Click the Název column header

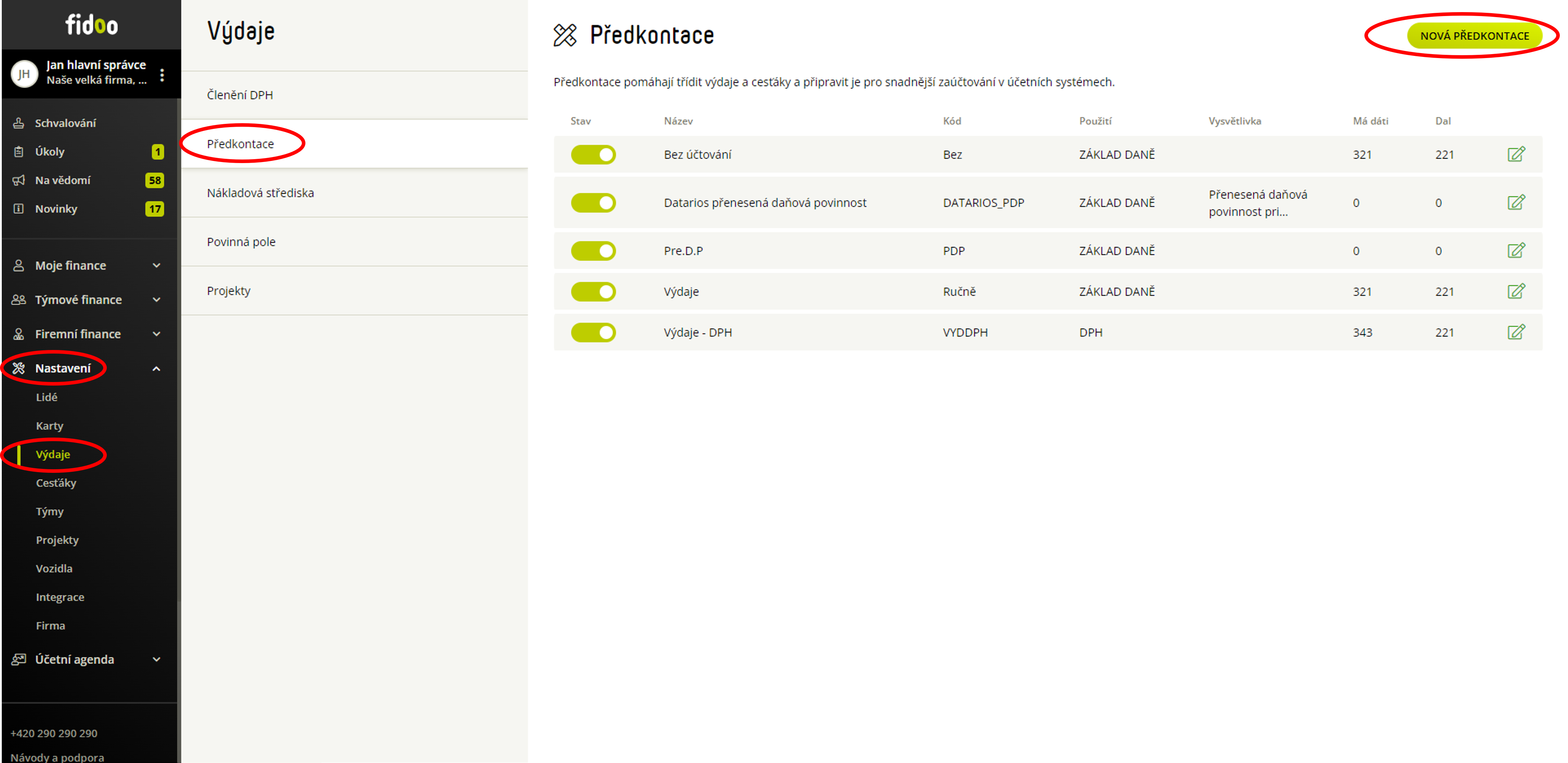(x=678, y=121)
